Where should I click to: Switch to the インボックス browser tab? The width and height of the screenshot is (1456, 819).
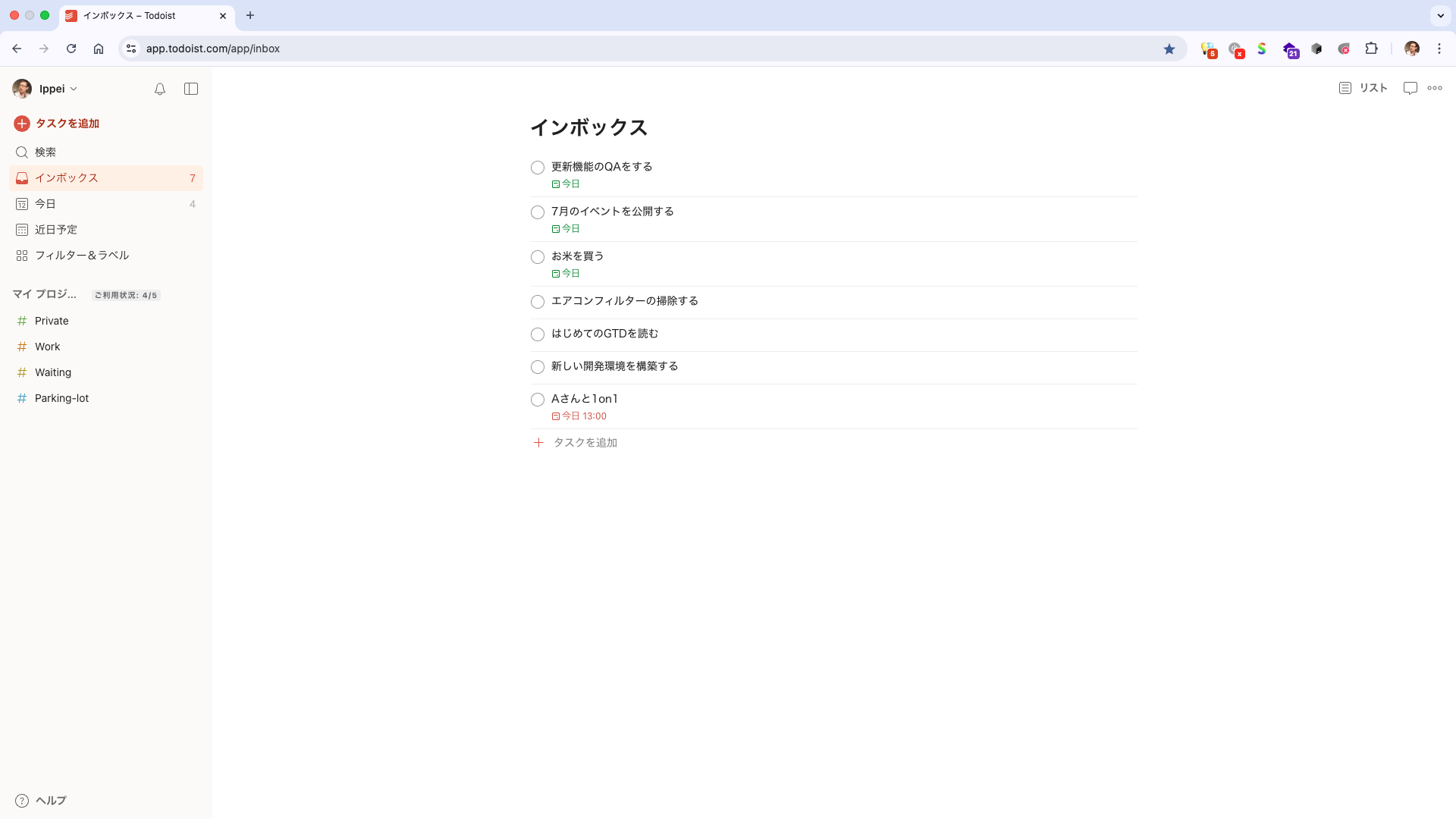tap(136, 15)
